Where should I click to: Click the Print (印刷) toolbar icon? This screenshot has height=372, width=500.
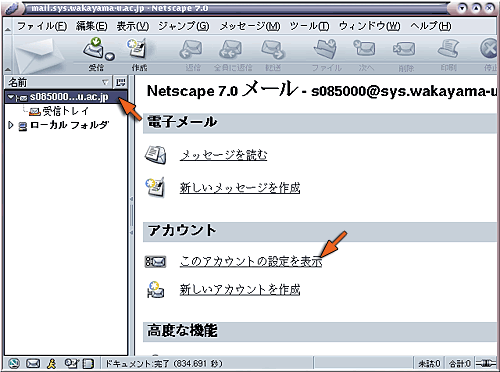449,49
